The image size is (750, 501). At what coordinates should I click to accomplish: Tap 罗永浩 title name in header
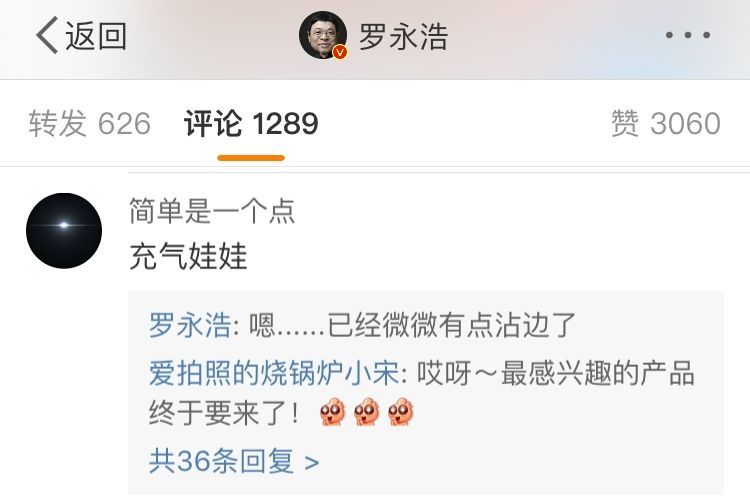[403, 36]
